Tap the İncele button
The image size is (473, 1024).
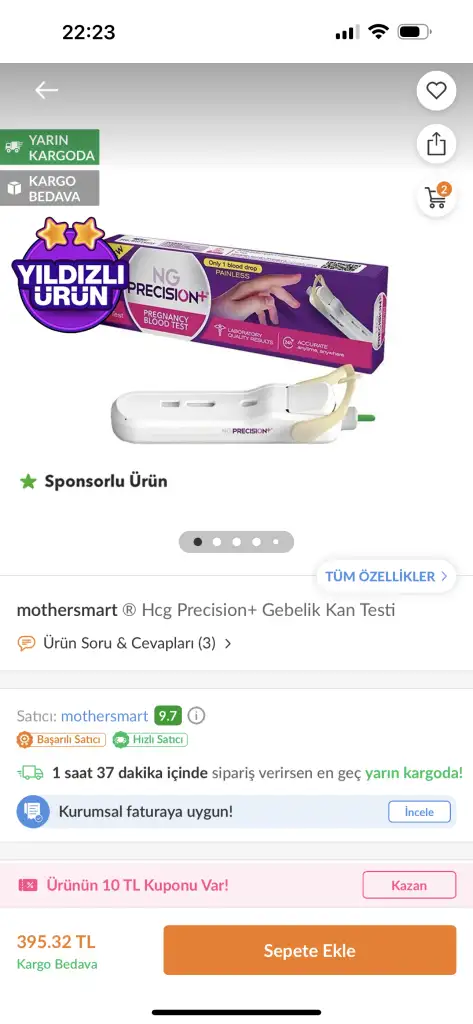tap(419, 812)
